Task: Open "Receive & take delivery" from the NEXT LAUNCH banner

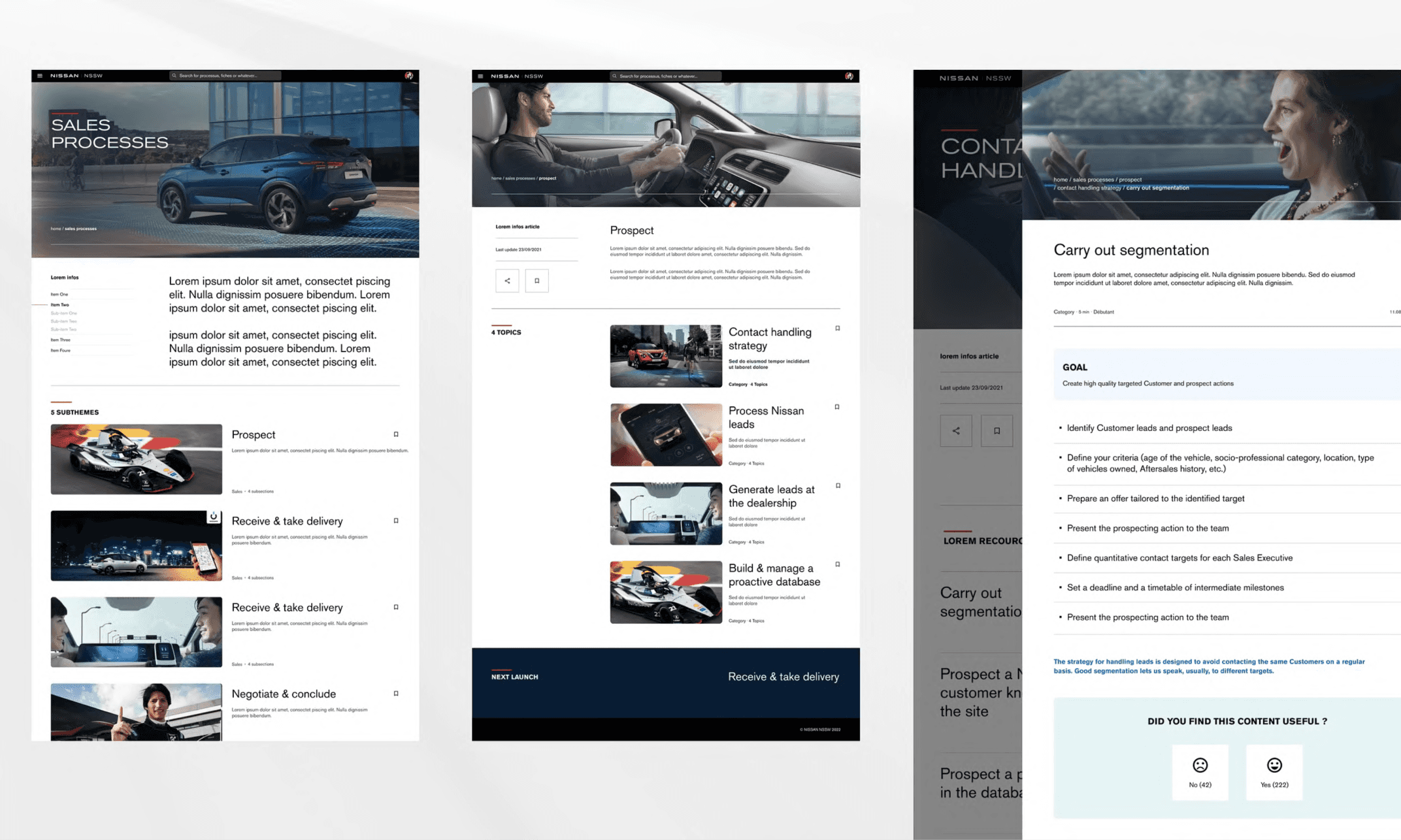Action: (783, 677)
